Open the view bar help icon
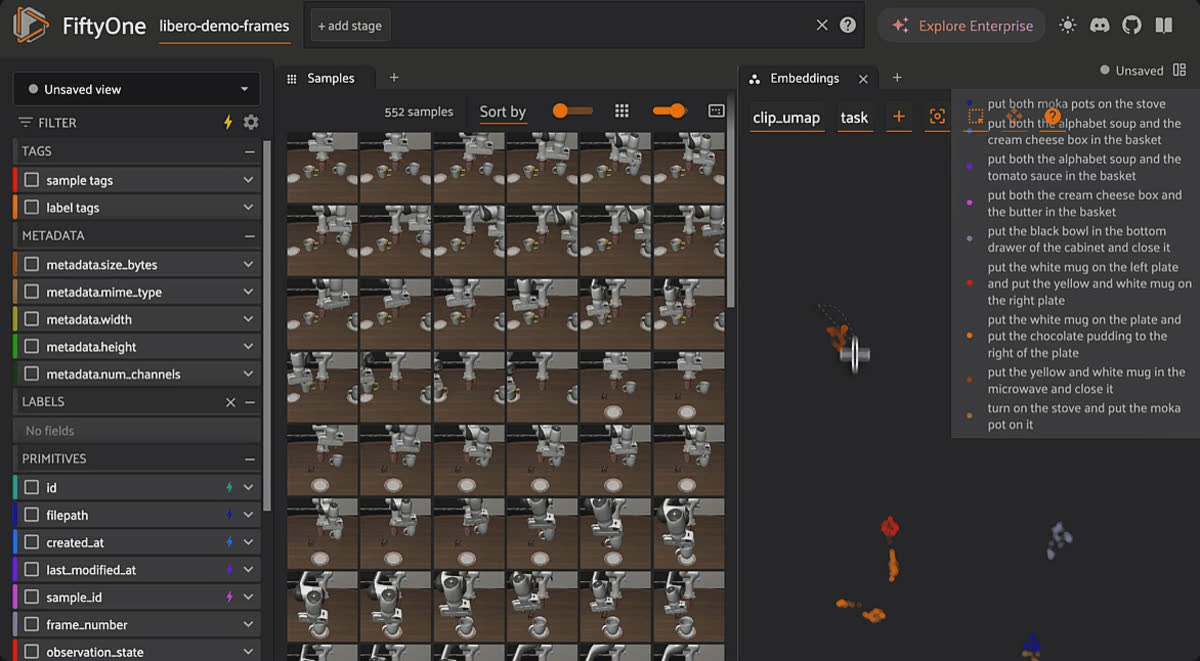 coord(848,26)
